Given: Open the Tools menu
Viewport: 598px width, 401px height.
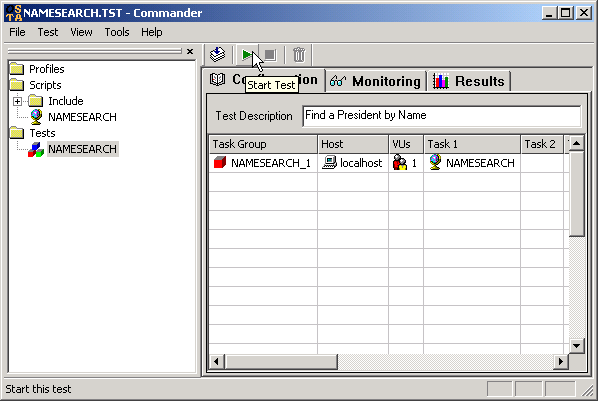Looking at the screenshot, I should [x=117, y=32].
